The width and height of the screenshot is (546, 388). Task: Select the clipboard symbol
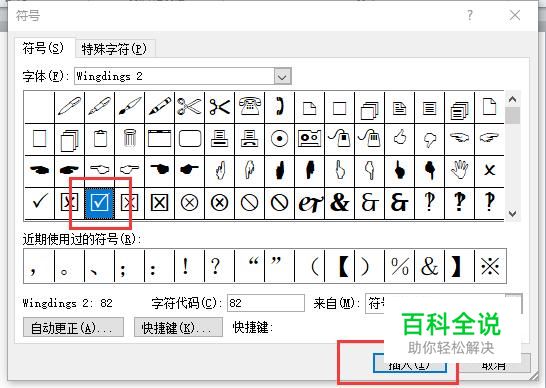coord(100,139)
